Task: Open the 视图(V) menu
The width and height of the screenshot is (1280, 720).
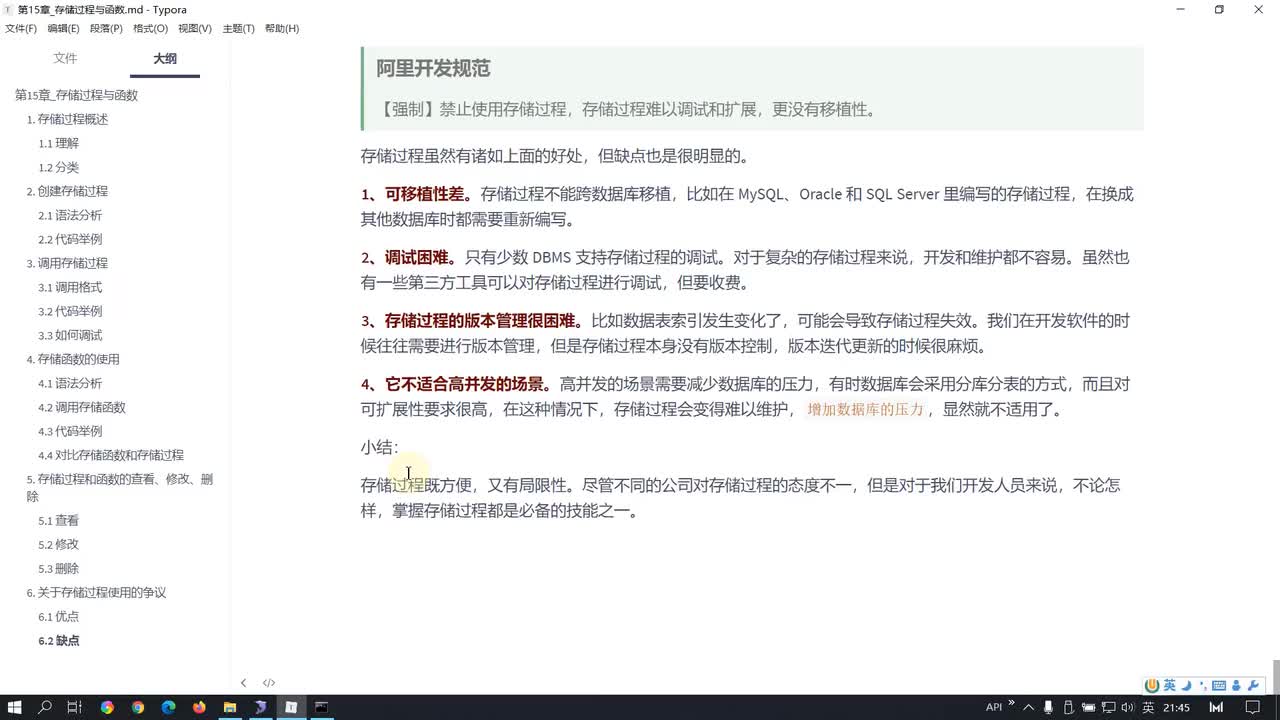Action: point(194,28)
